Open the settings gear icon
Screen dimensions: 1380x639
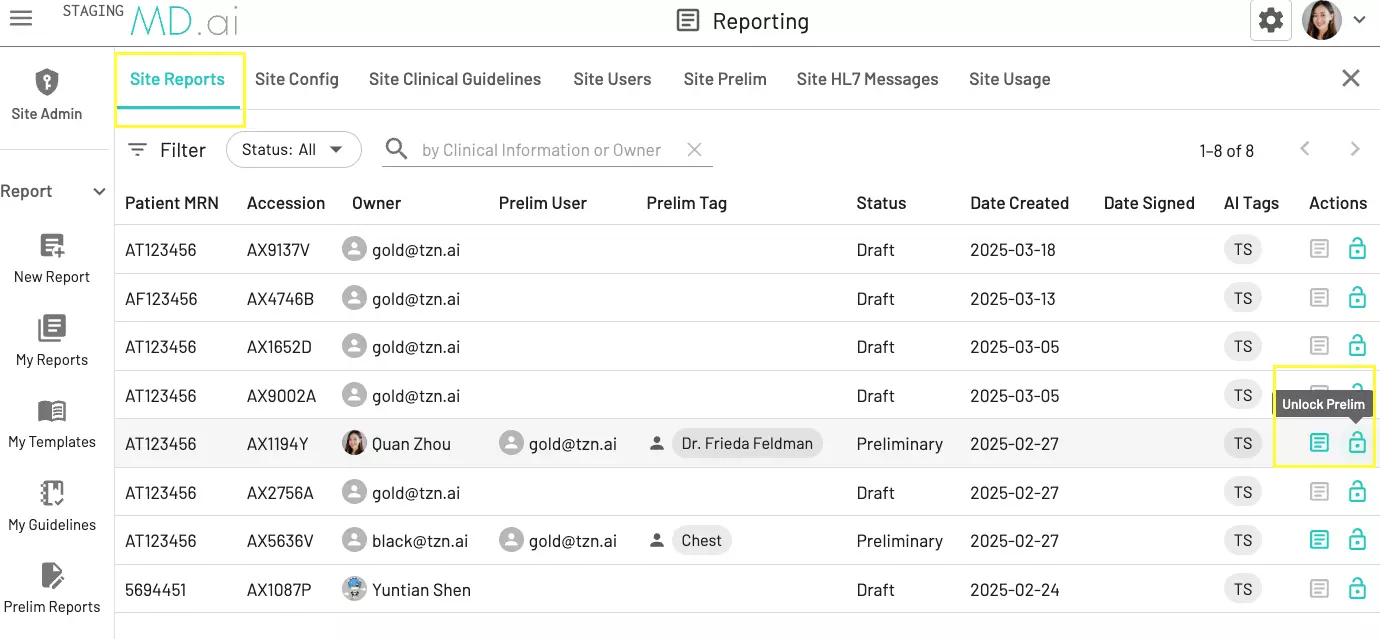1270,20
